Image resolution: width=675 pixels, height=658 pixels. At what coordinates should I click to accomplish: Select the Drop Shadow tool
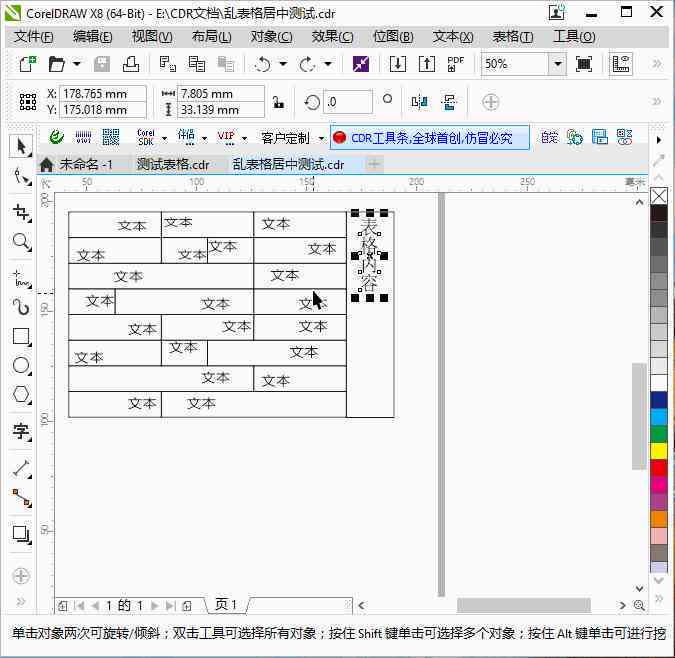(x=21, y=534)
